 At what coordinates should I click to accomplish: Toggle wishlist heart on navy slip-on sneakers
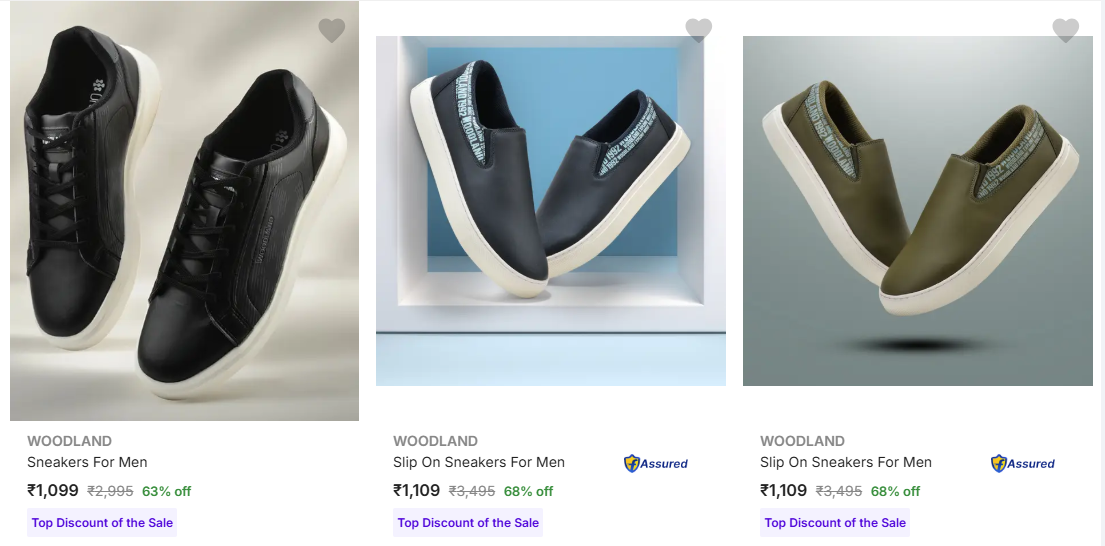699,31
